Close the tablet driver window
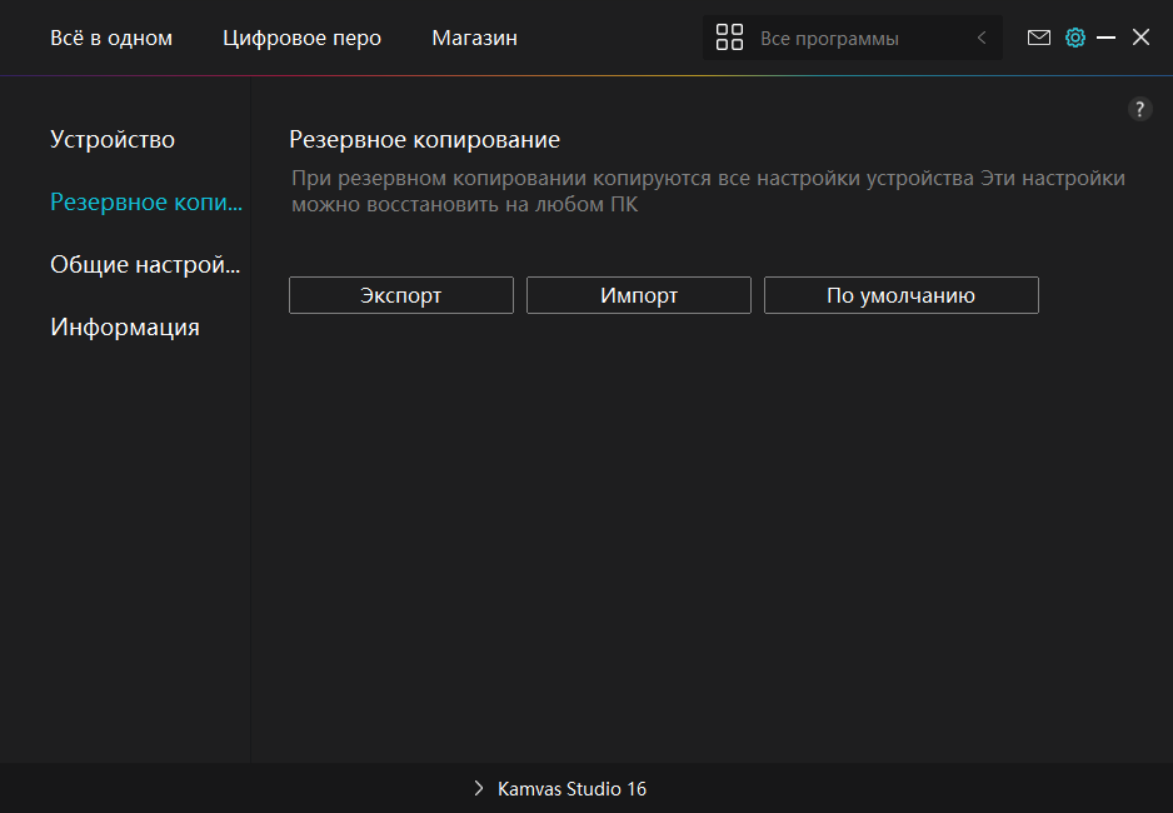Screen dimensions: 1173x813 point(1141,38)
